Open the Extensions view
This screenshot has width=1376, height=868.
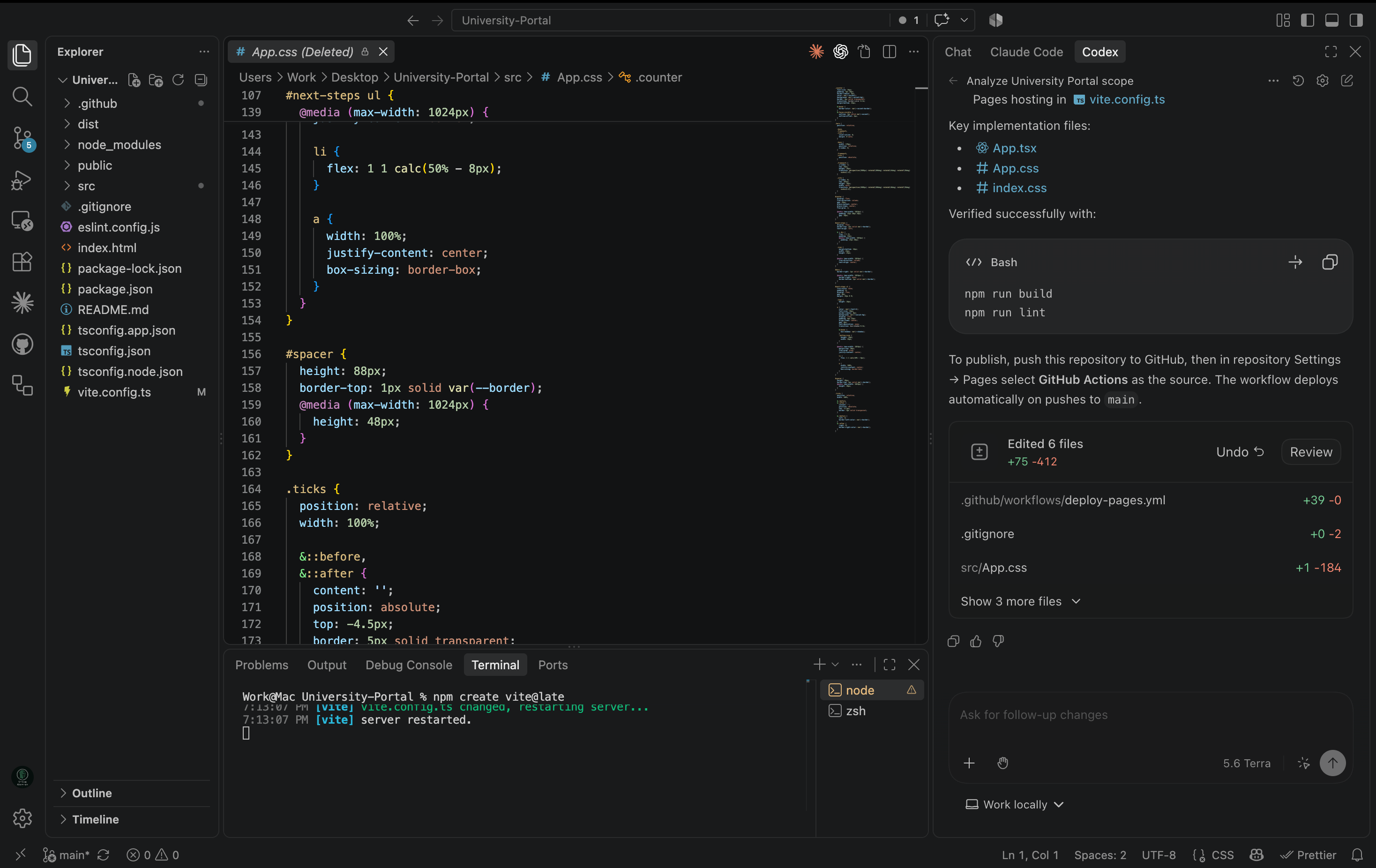click(22, 262)
